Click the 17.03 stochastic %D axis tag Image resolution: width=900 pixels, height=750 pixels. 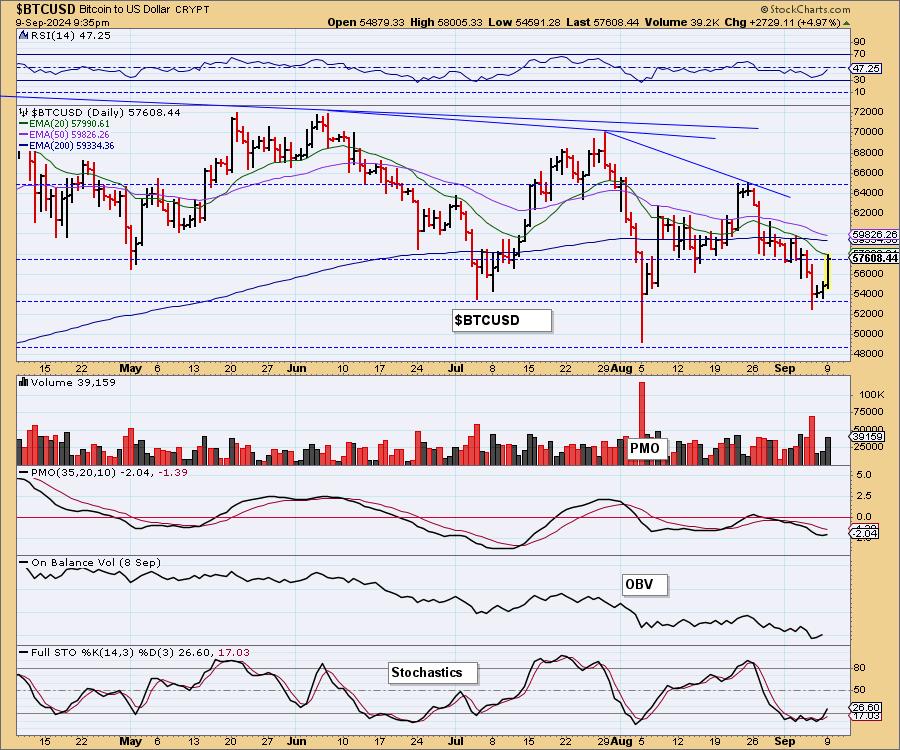click(867, 716)
